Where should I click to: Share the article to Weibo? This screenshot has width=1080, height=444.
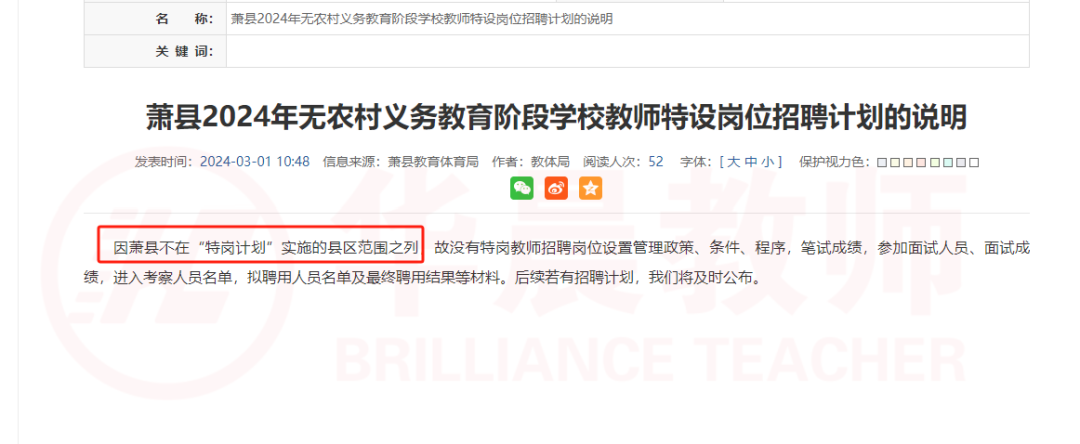[556, 188]
